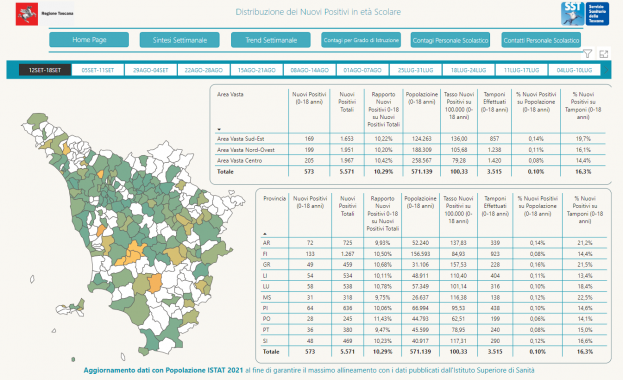Open Contagi per Grado di Istruzione
623x380 pixels.
coord(361,40)
